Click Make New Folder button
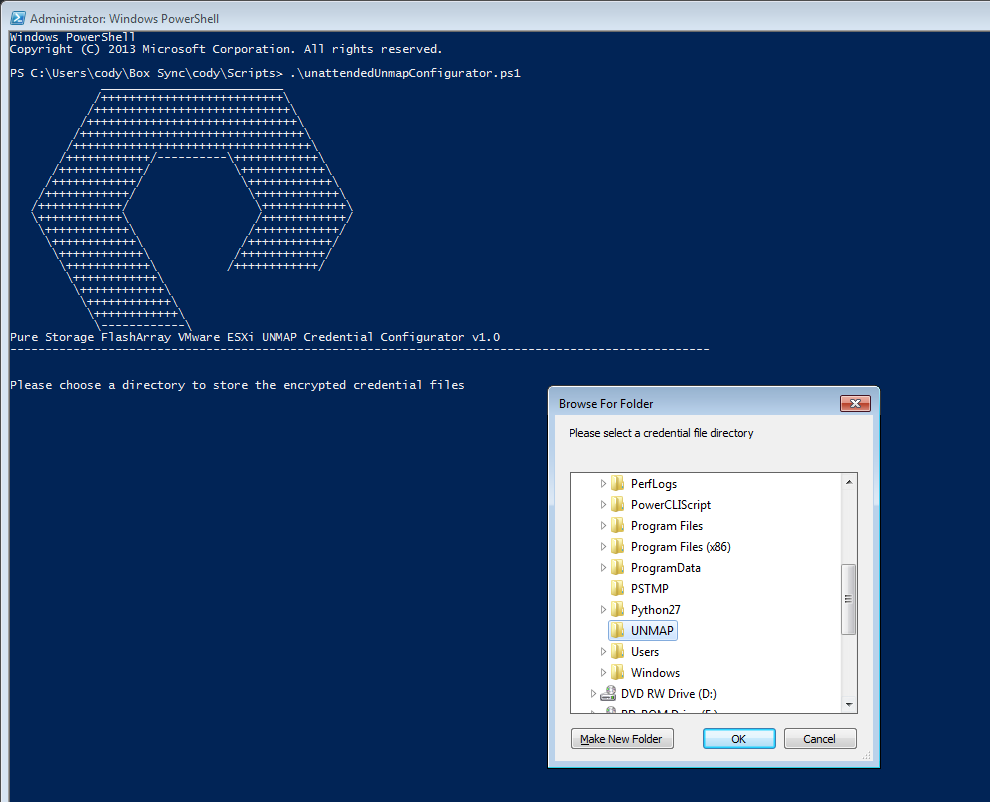 click(x=622, y=739)
